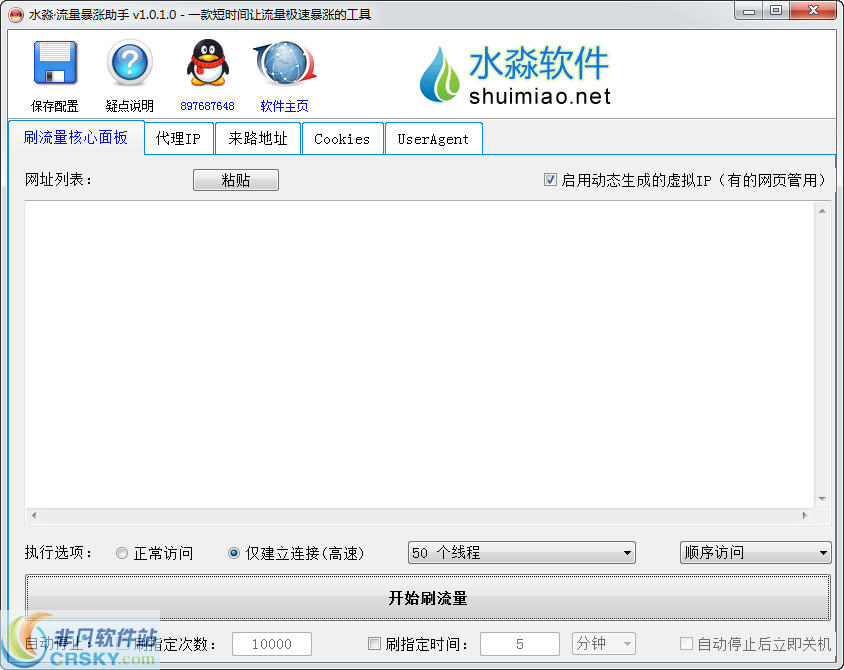Click the 10000 count input field

272,644
